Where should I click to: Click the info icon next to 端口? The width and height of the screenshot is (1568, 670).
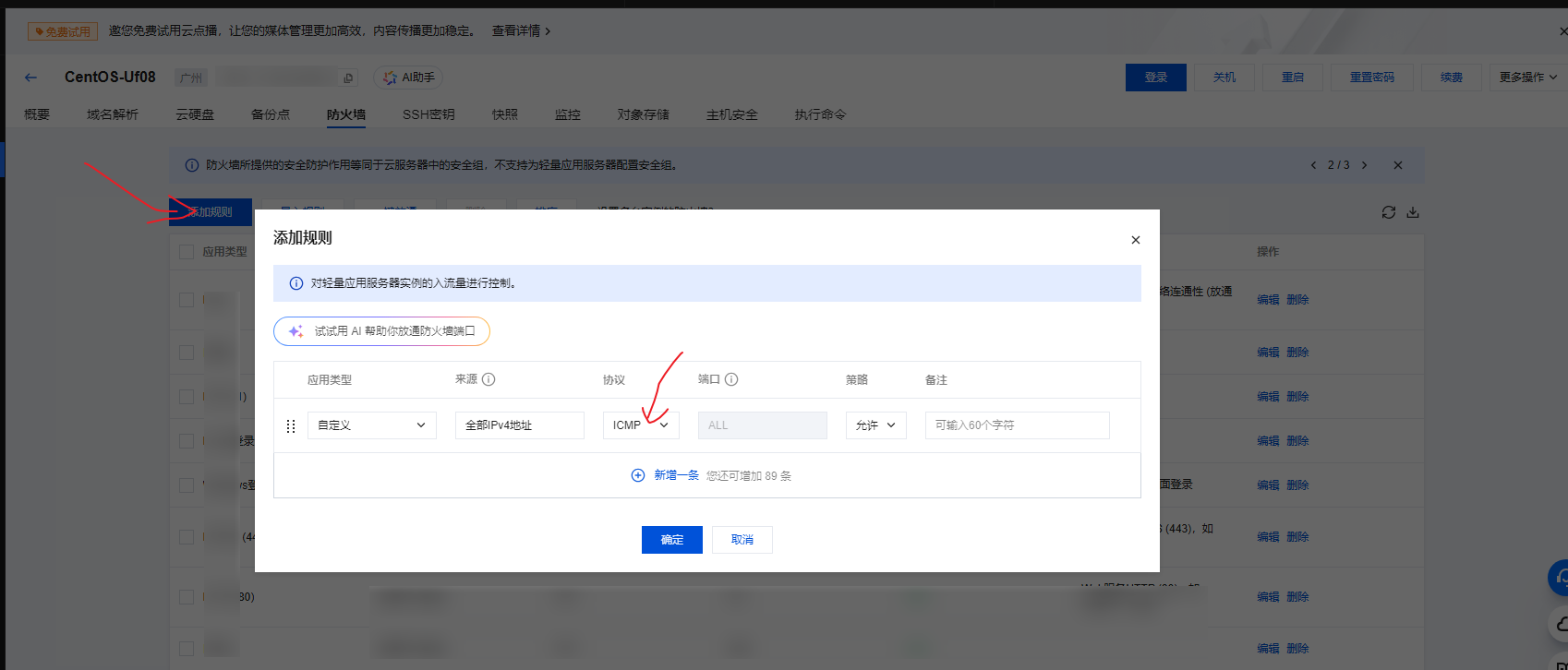pyautogui.click(x=731, y=379)
